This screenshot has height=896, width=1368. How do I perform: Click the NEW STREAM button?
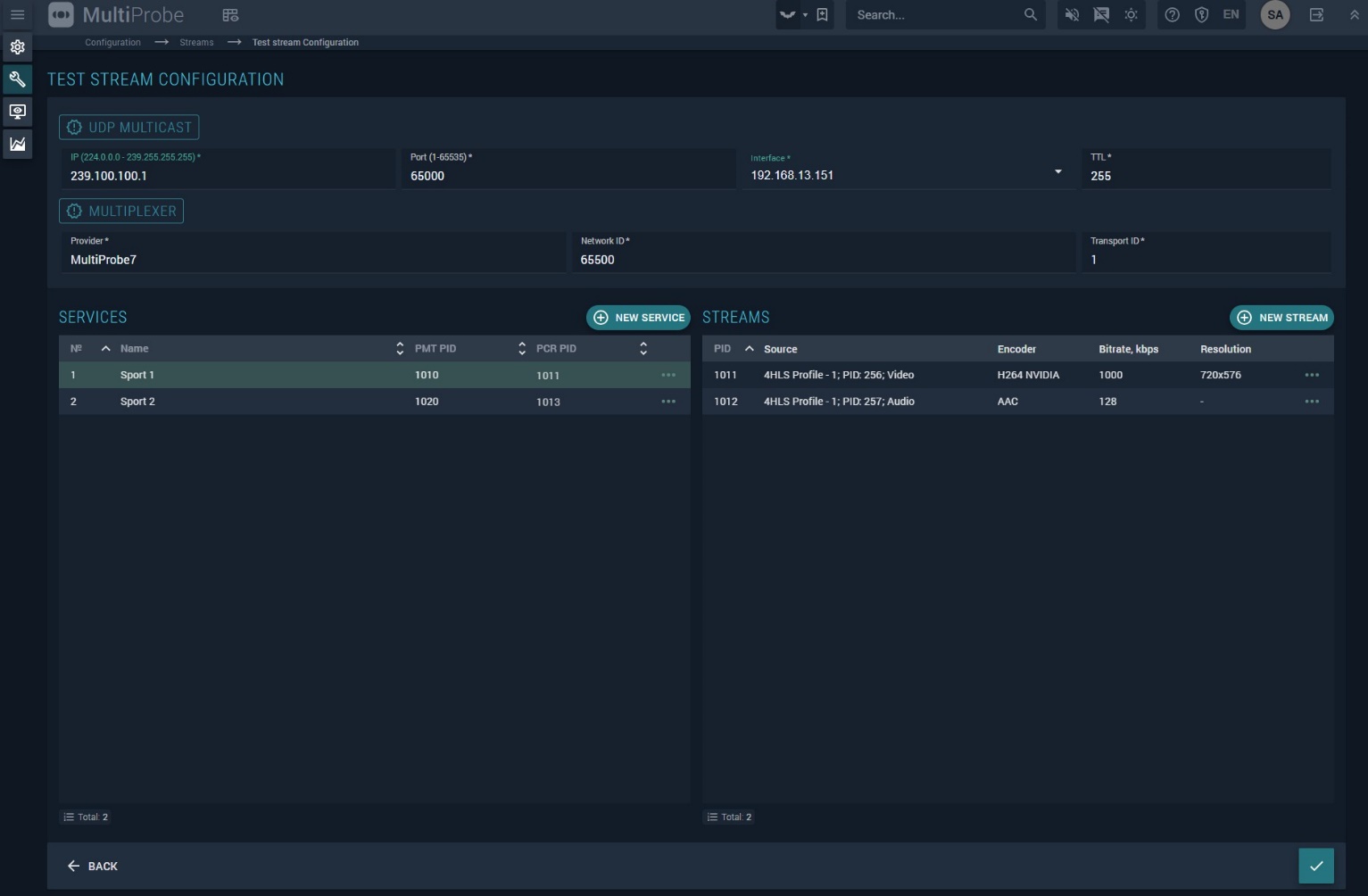click(x=1281, y=318)
